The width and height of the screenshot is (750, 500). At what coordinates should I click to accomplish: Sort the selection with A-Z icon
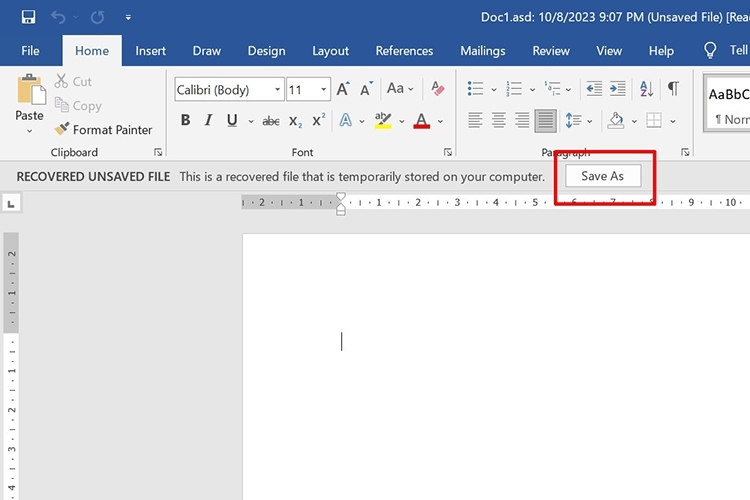pos(646,89)
